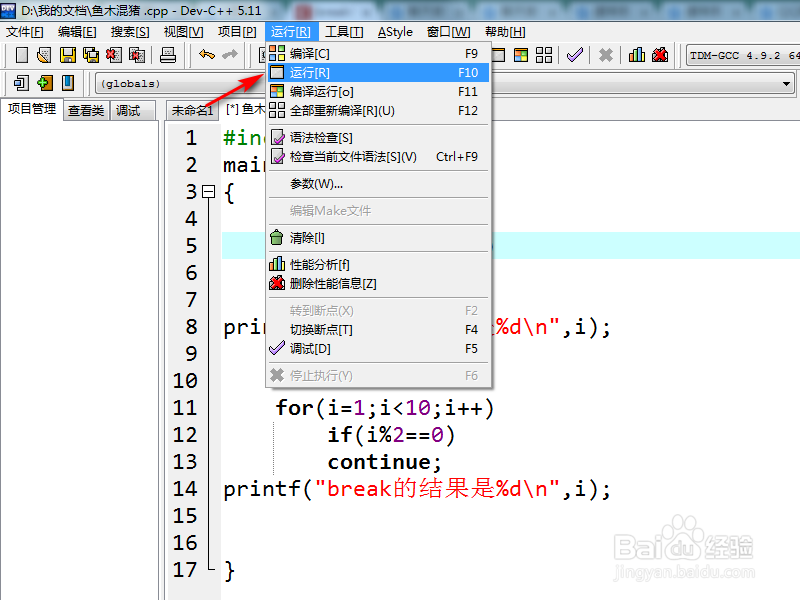
Task: Choose 切换断点[T] menu entry
Action: pos(378,330)
